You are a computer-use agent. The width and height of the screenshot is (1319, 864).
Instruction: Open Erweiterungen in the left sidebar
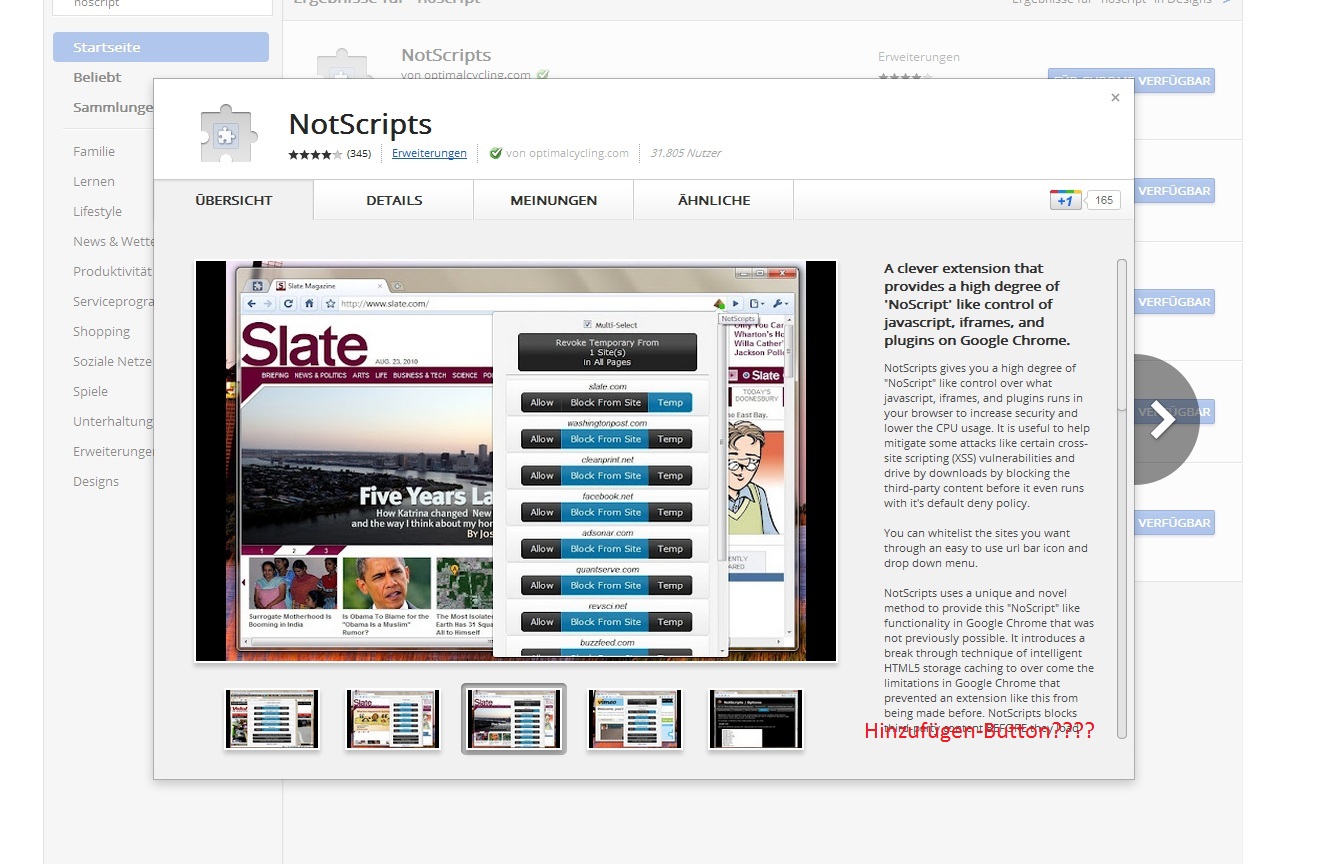(x=113, y=451)
